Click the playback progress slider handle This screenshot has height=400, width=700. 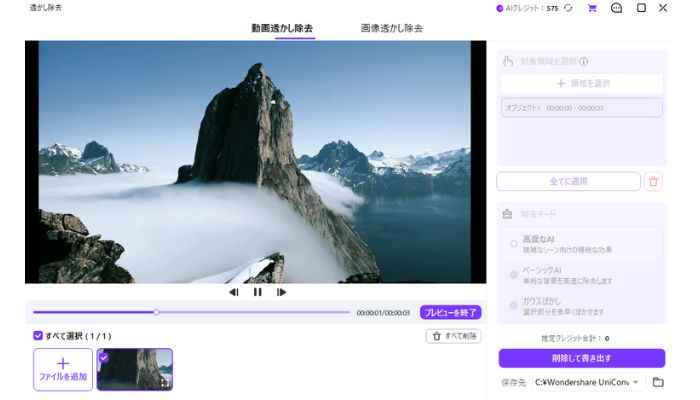pos(156,312)
